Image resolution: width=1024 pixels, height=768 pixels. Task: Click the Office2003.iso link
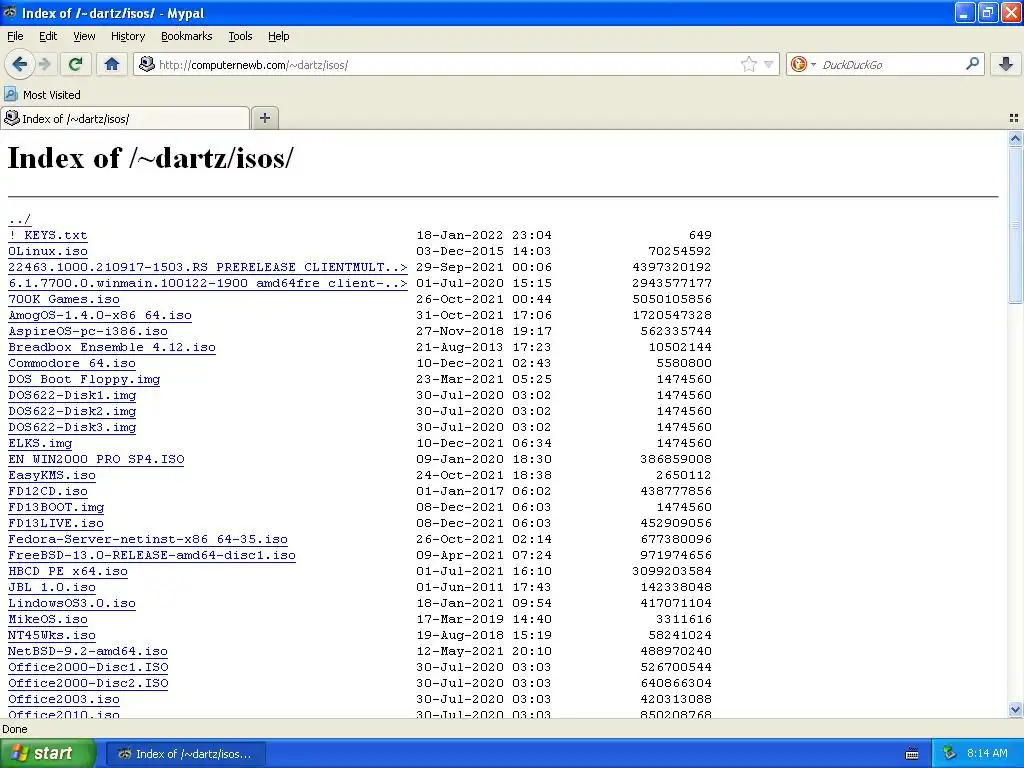click(x=64, y=699)
